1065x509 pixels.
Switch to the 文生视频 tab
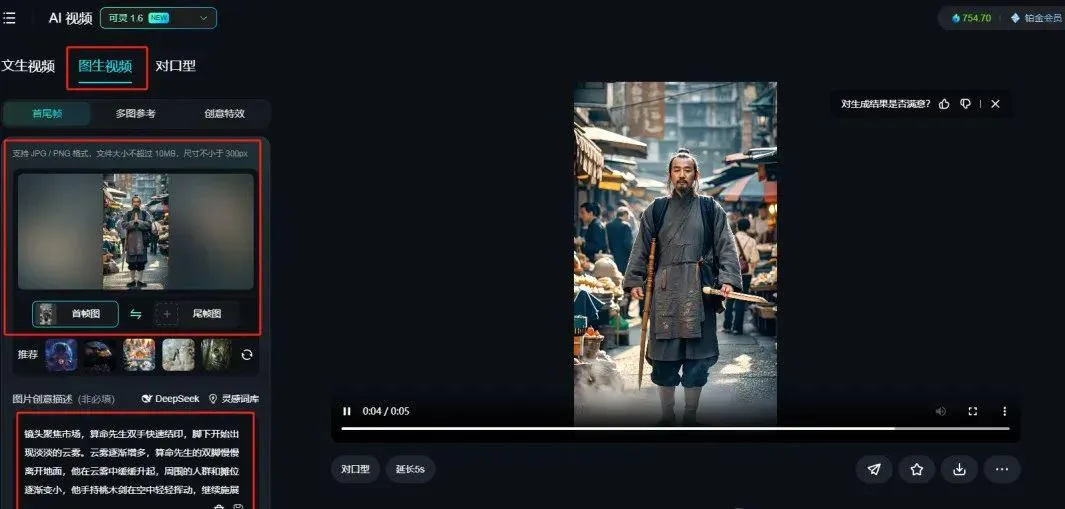click(x=28, y=66)
